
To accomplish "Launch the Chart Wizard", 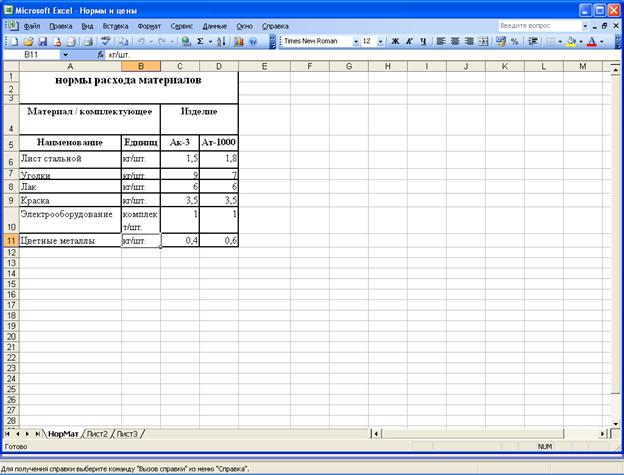I will click(238, 41).
